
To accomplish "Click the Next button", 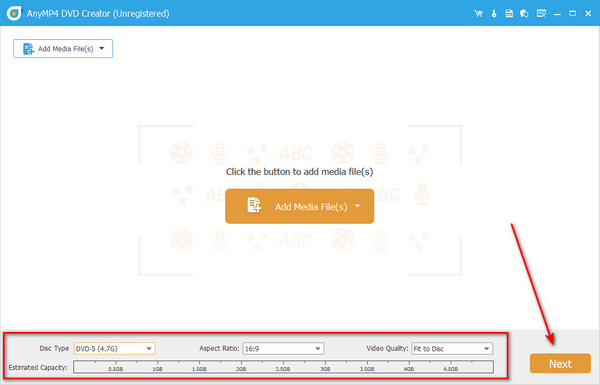I will (x=560, y=363).
